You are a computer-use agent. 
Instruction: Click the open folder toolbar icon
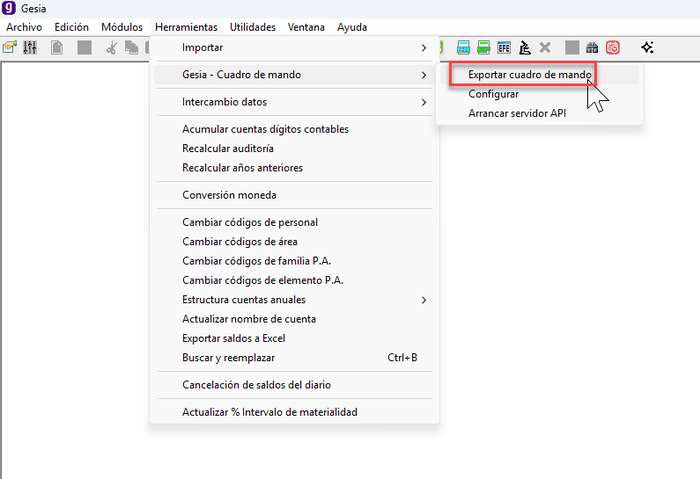[9, 47]
